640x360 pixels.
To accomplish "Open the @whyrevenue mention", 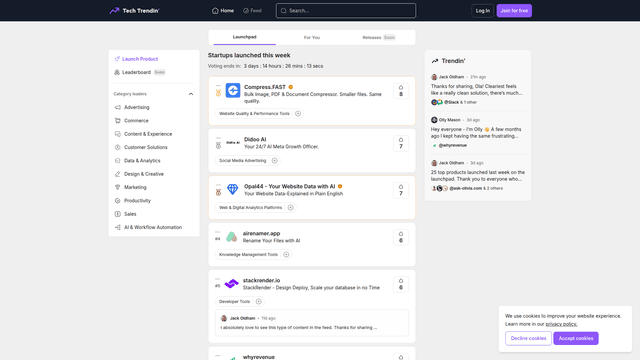I will pyautogui.click(x=452, y=145).
